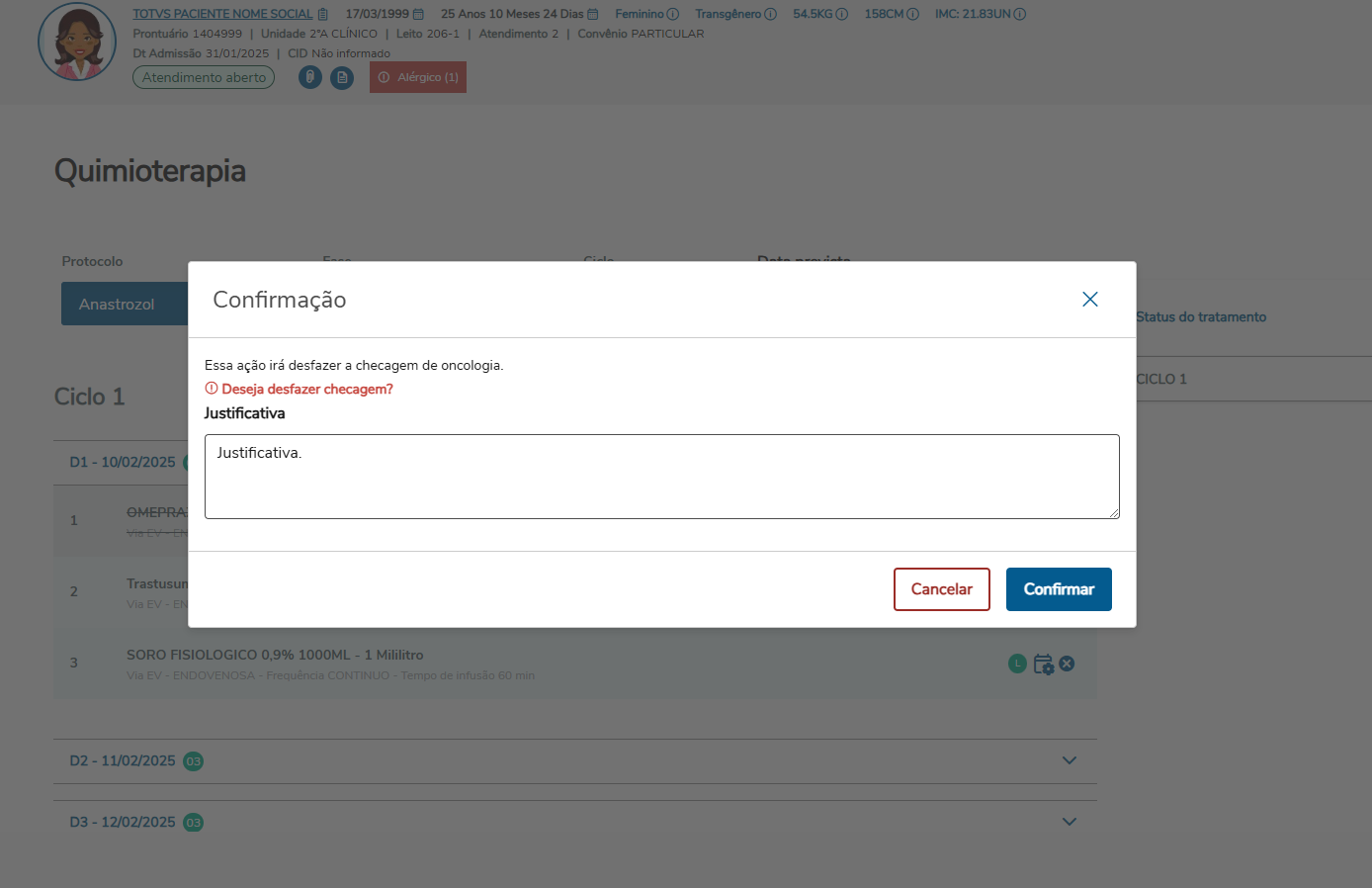Image resolution: width=1372 pixels, height=888 pixels.
Task: Show info for the Feminino field
Action: [673, 15]
